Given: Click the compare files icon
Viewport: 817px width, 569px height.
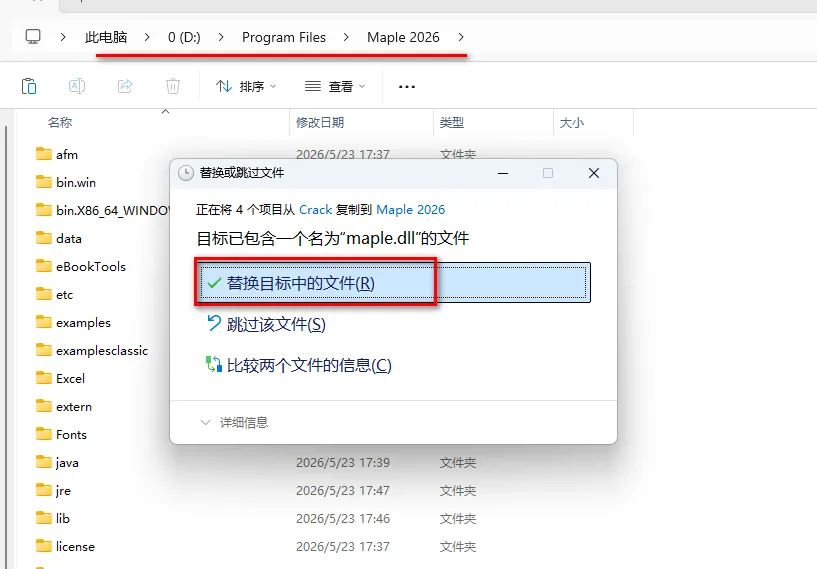Looking at the screenshot, I should (214, 364).
